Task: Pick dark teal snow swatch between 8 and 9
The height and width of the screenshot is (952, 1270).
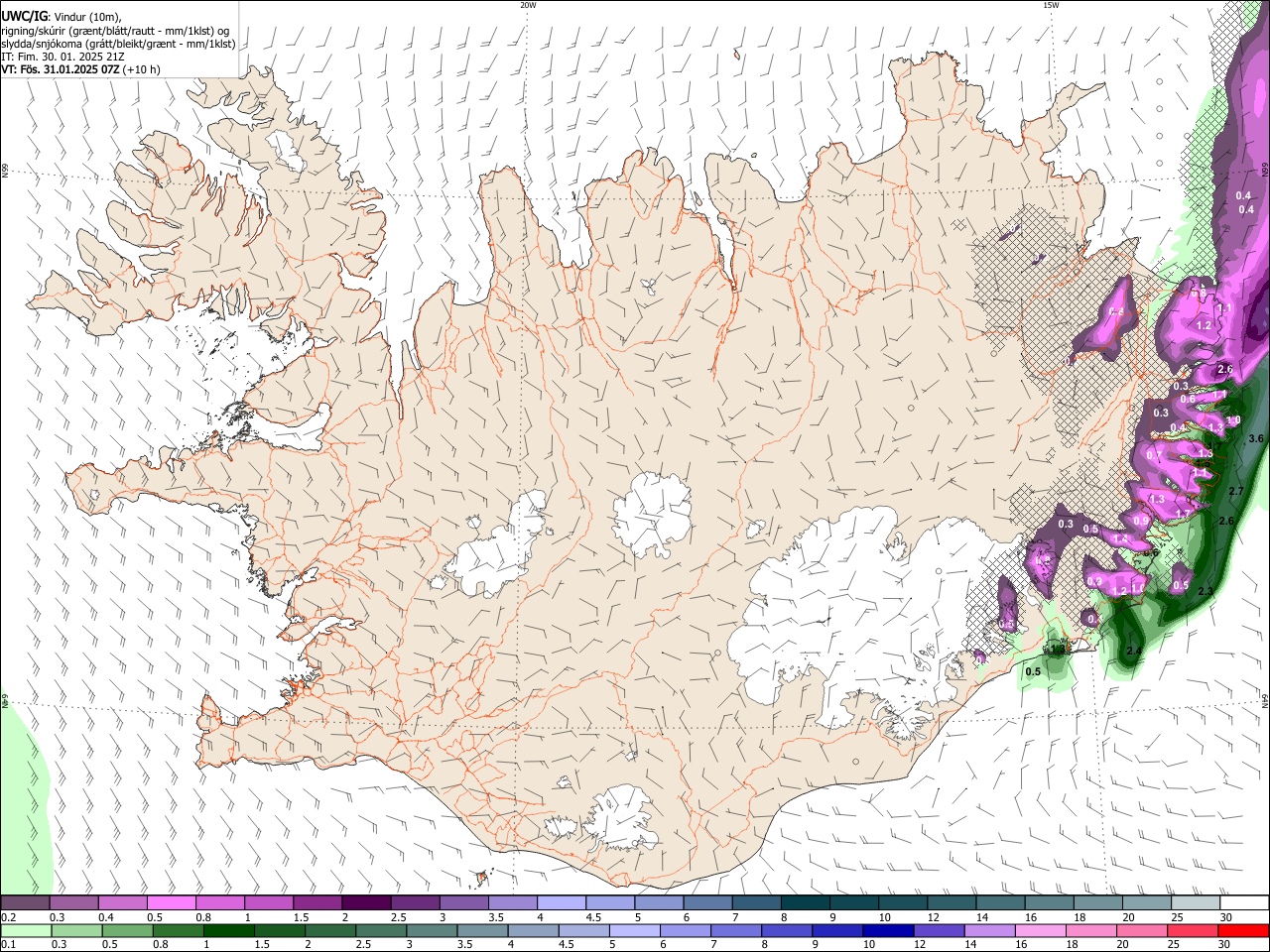Action: pos(806,903)
